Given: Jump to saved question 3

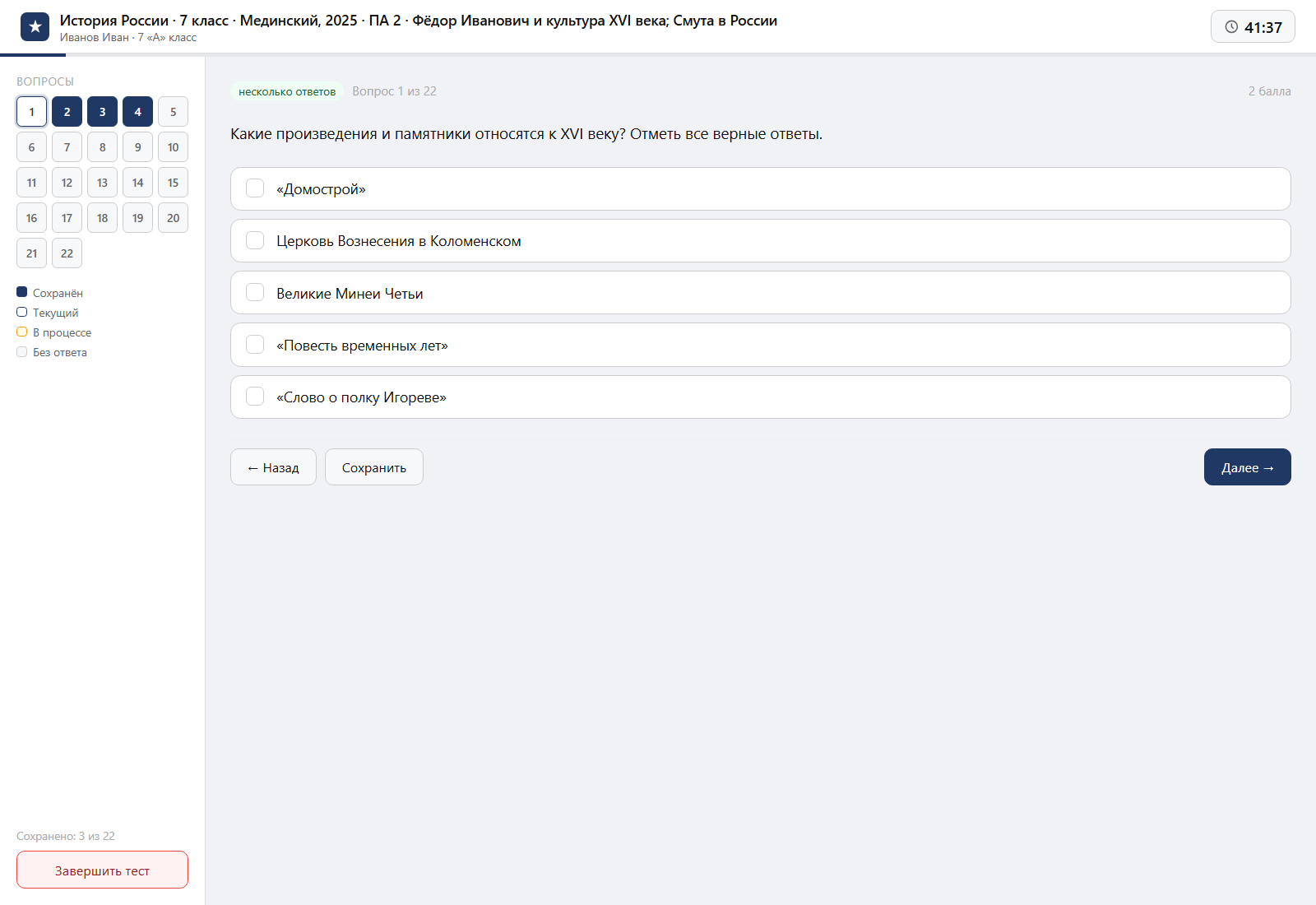Looking at the screenshot, I should [x=102, y=112].
